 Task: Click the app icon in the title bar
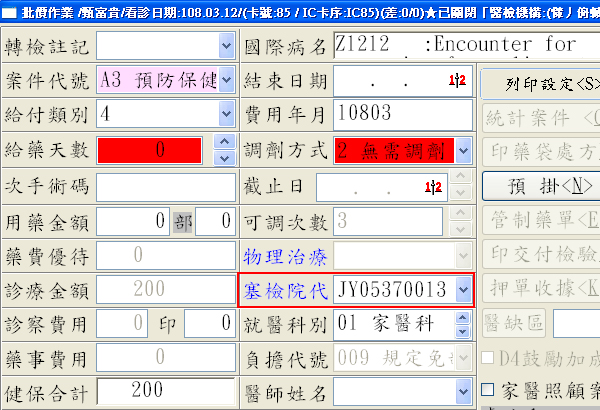click(10, 10)
